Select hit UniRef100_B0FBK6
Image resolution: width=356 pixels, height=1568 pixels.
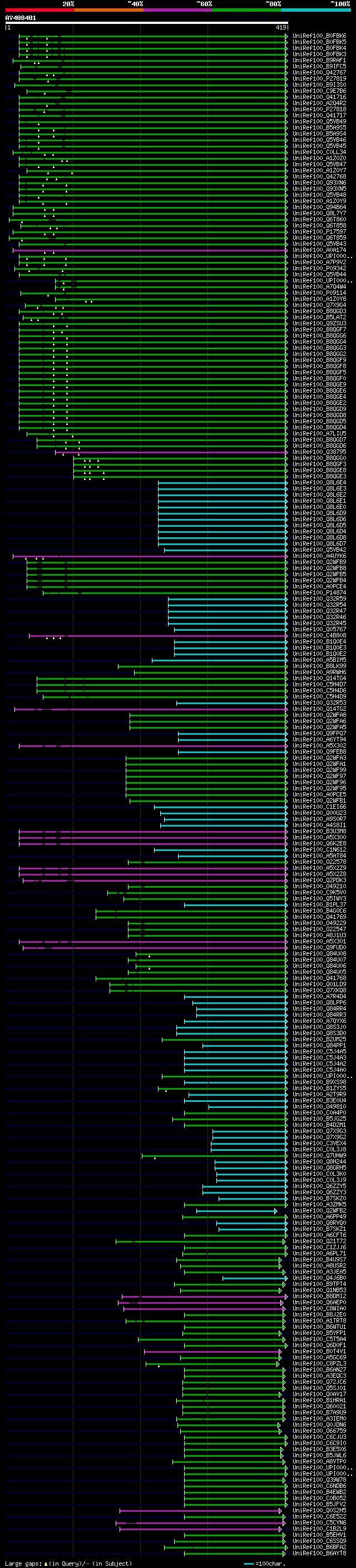pos(319,36)
